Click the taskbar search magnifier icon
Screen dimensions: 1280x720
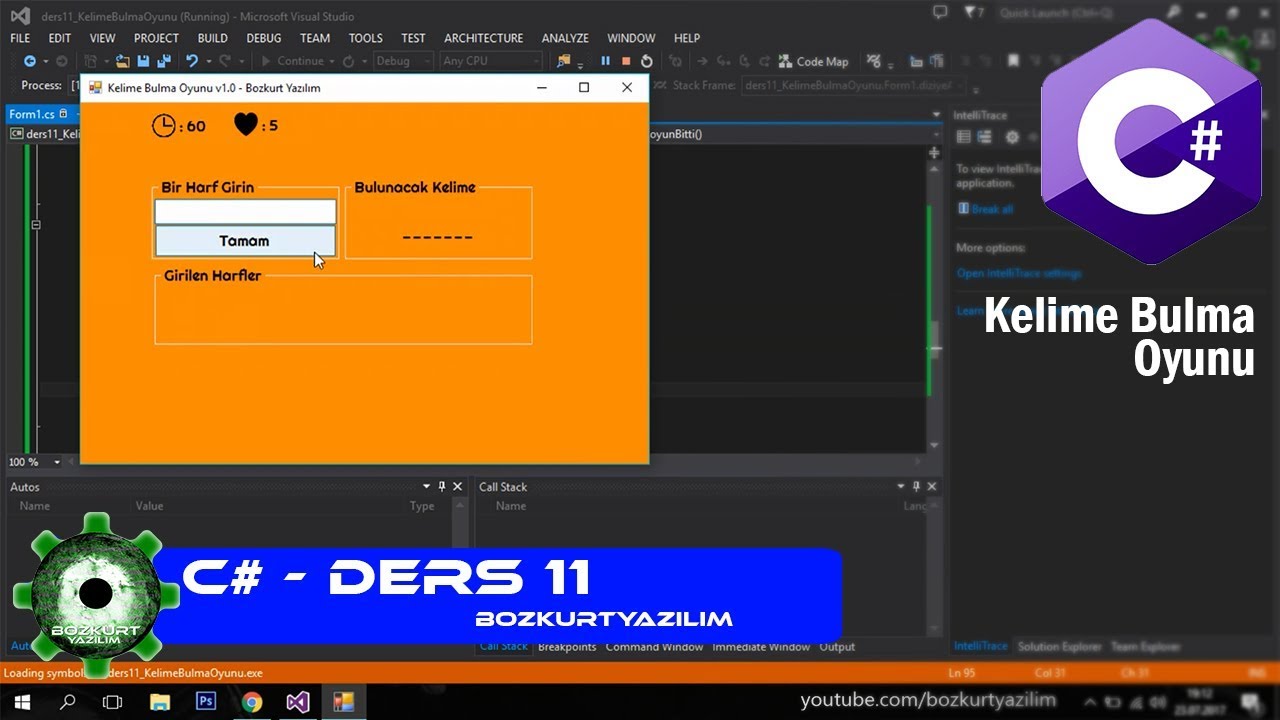pos(67,702)
